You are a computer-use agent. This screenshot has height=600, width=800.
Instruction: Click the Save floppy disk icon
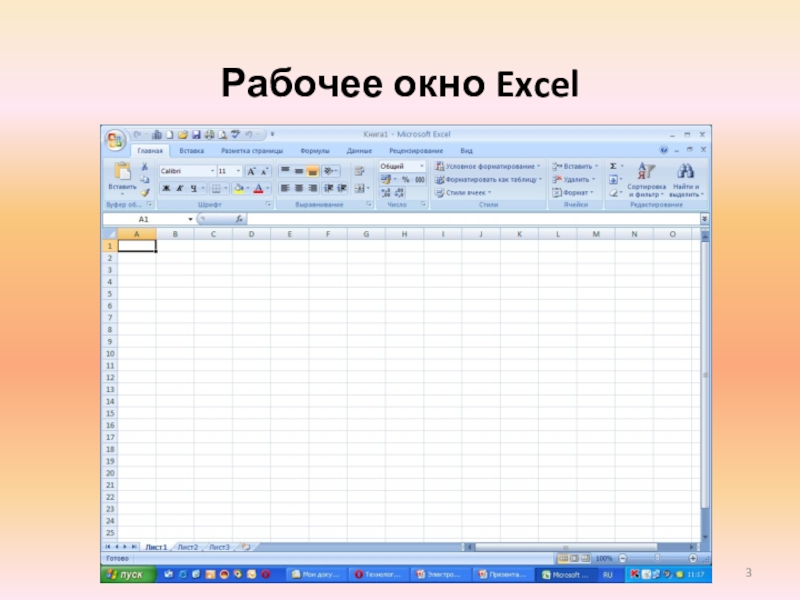[x=196, y=135]
